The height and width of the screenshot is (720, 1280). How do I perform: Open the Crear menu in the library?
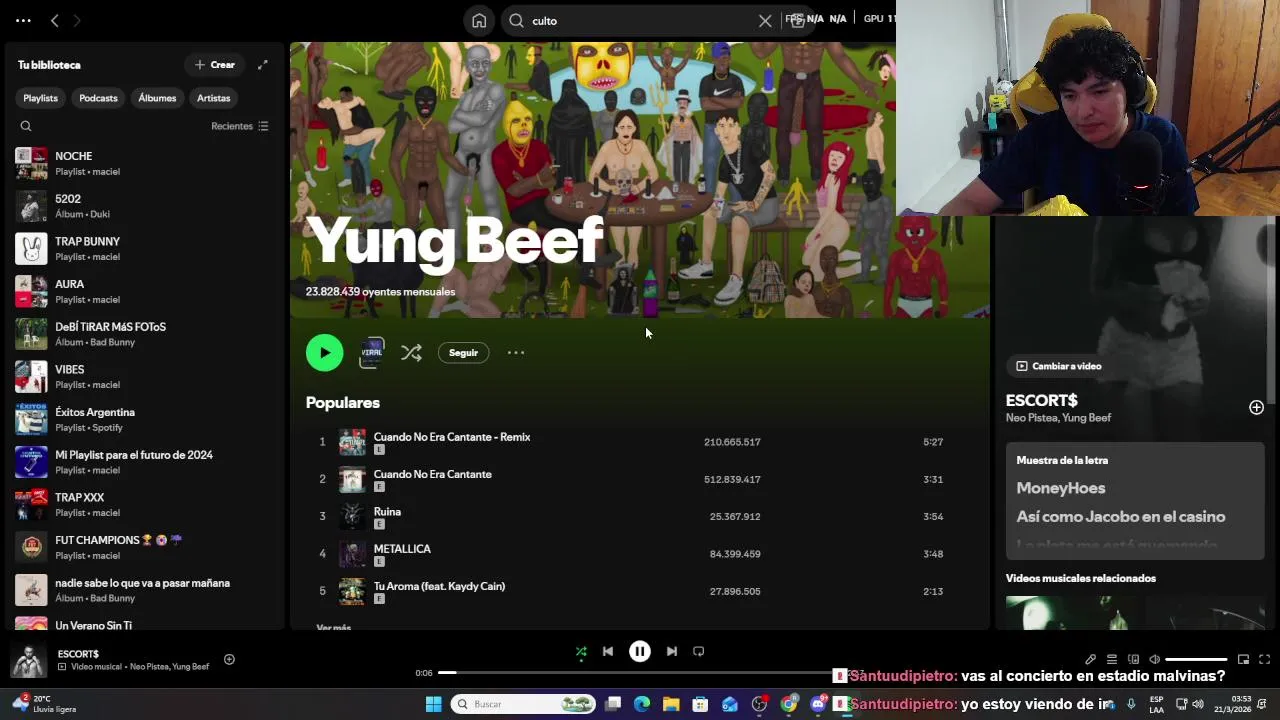[215, 65]
